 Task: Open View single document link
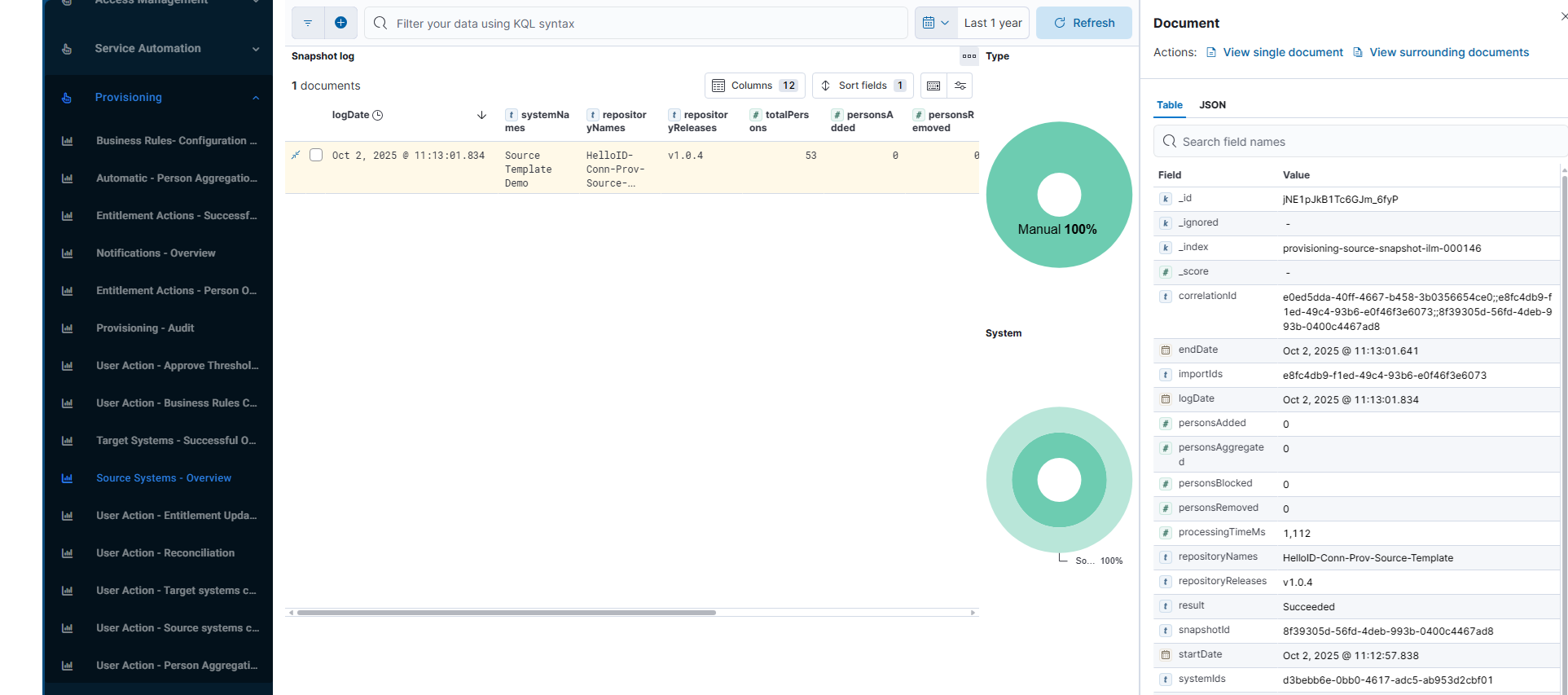[1275, 52]
